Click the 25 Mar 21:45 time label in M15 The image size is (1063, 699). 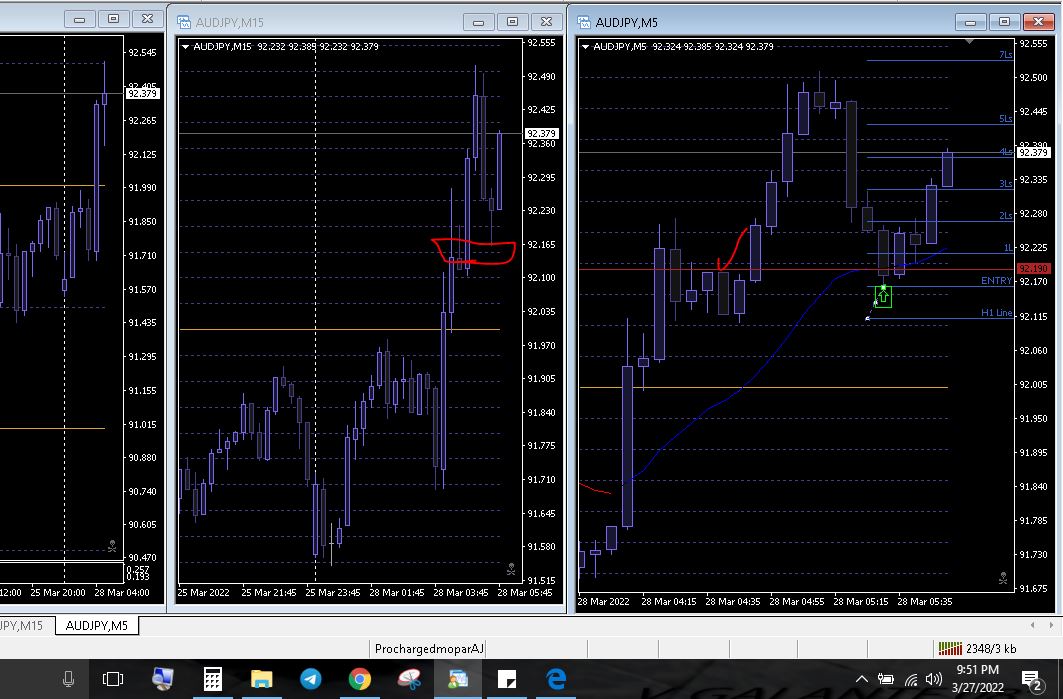(268, 593)
